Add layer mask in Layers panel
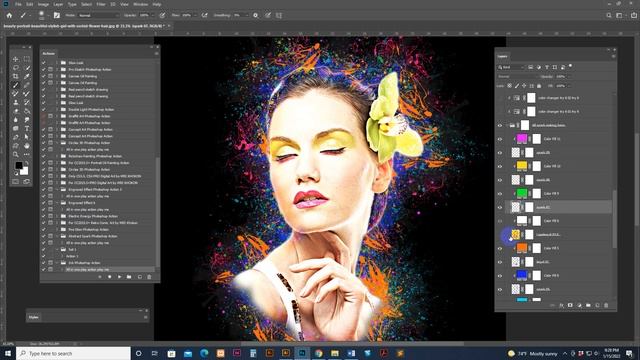 click(570, 305)
